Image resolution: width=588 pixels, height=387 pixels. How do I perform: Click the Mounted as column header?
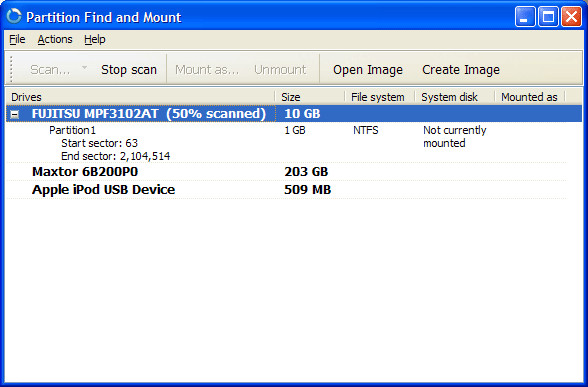[x=530, y=97]
